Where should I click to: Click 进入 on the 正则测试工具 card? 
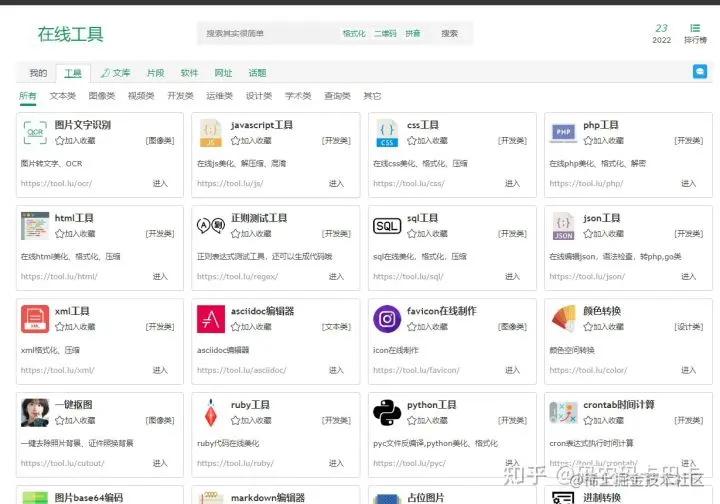[336, 277]
